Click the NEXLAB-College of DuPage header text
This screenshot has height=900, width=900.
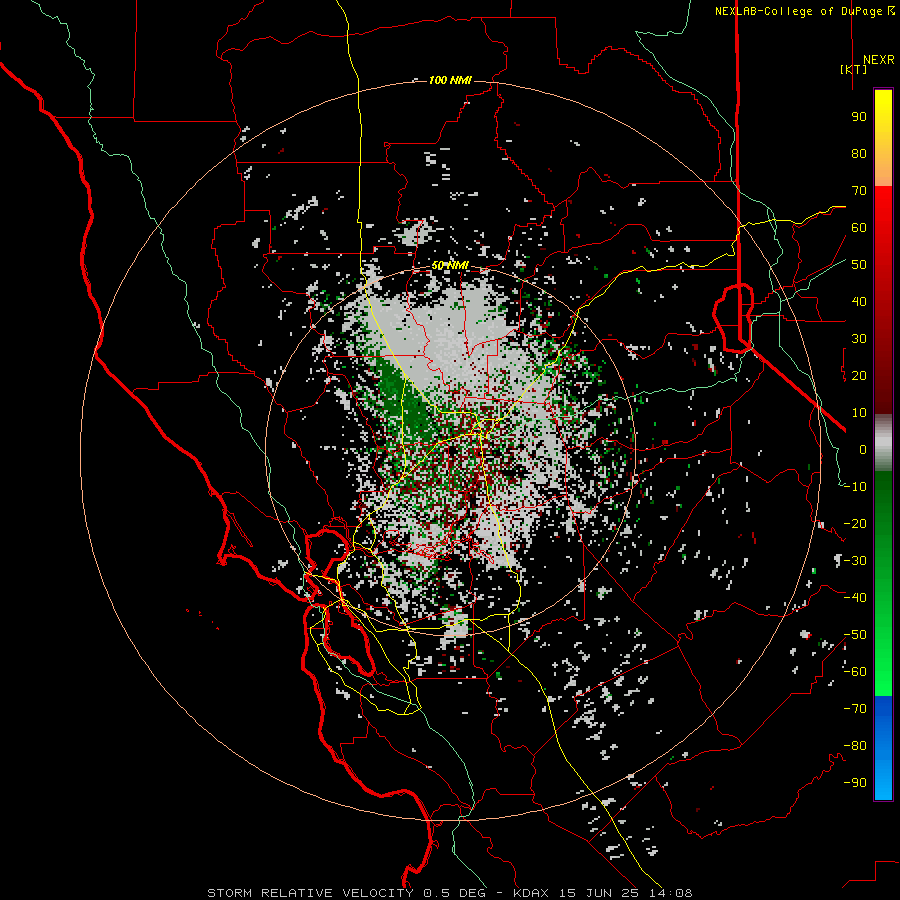coord(800,11)
